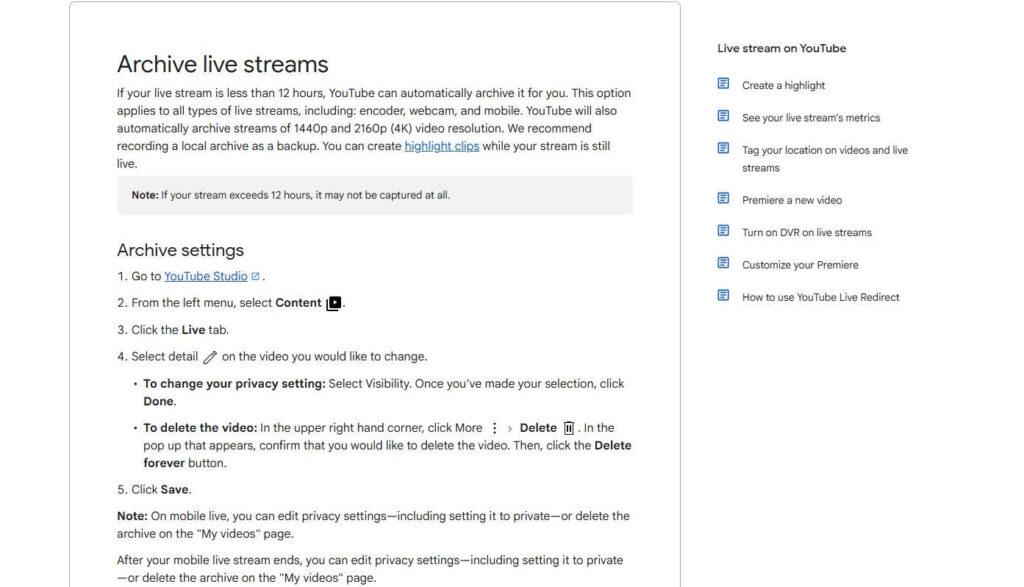
Task: Click the article icon beside Premiere a new video
Action: [723, 198]
